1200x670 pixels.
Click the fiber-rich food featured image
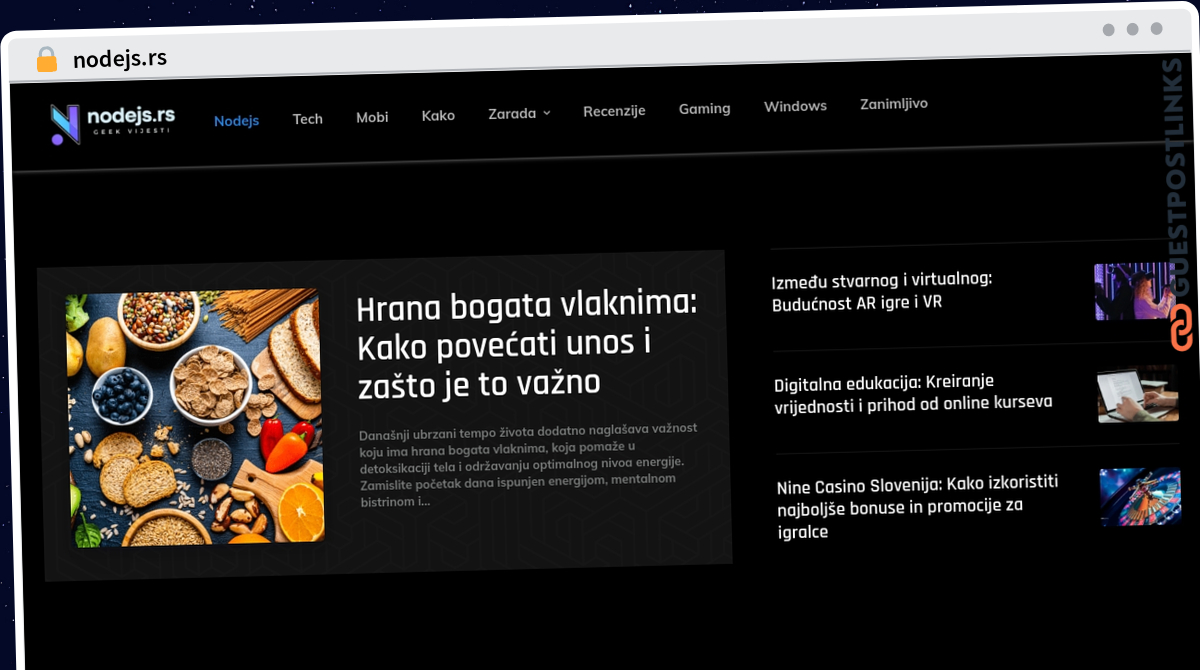pos(196,418)
